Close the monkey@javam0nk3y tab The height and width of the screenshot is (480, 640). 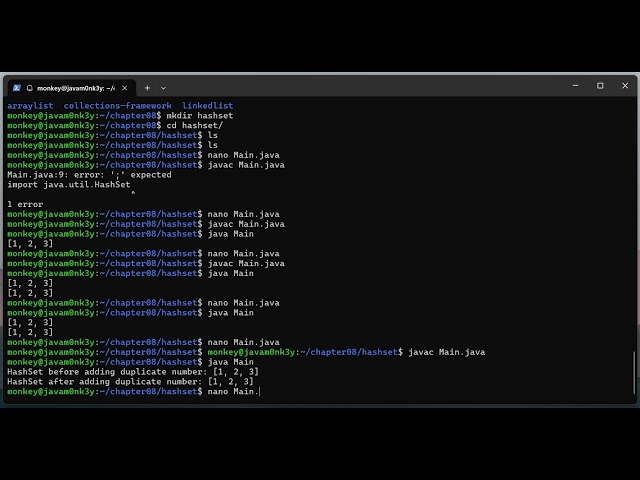click(x=125, y=88)
